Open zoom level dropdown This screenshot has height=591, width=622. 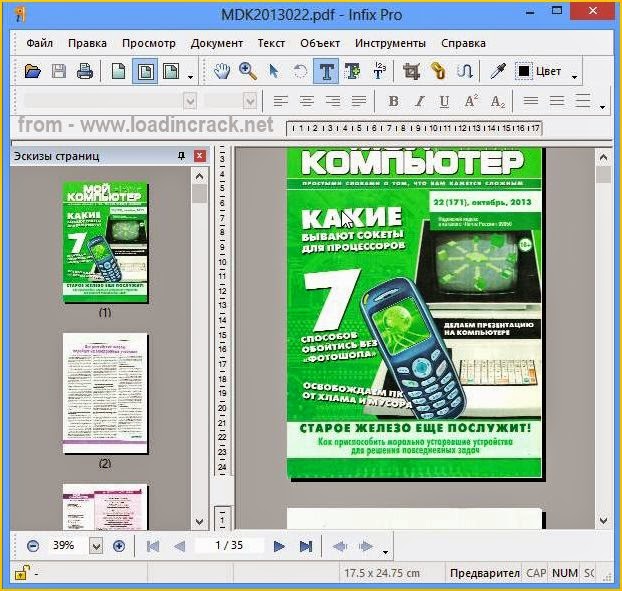click(x=96, y=546)
